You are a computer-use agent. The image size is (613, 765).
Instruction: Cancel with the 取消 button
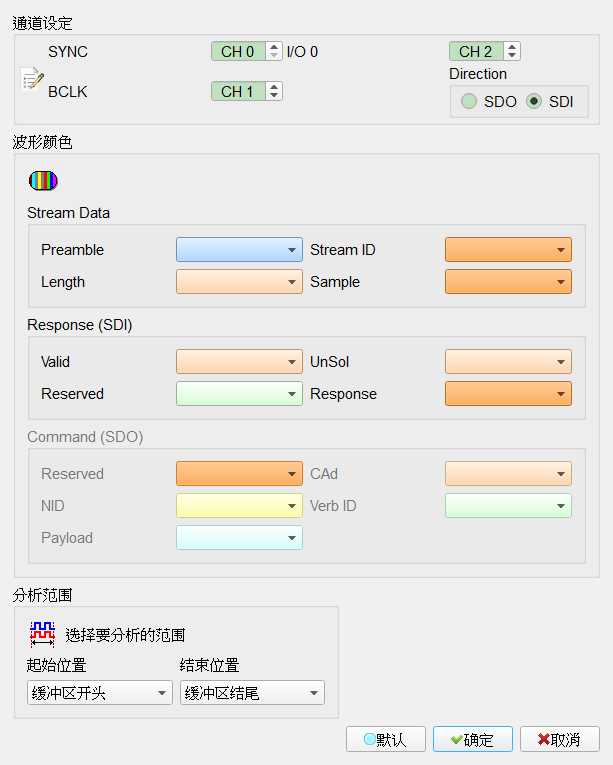tap(559, 740)
